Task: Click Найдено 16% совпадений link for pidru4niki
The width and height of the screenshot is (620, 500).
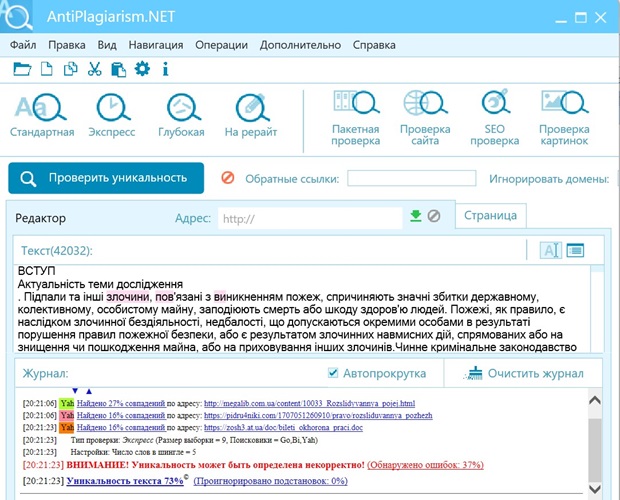Action: pyautogui.click(x=121, y=415)
